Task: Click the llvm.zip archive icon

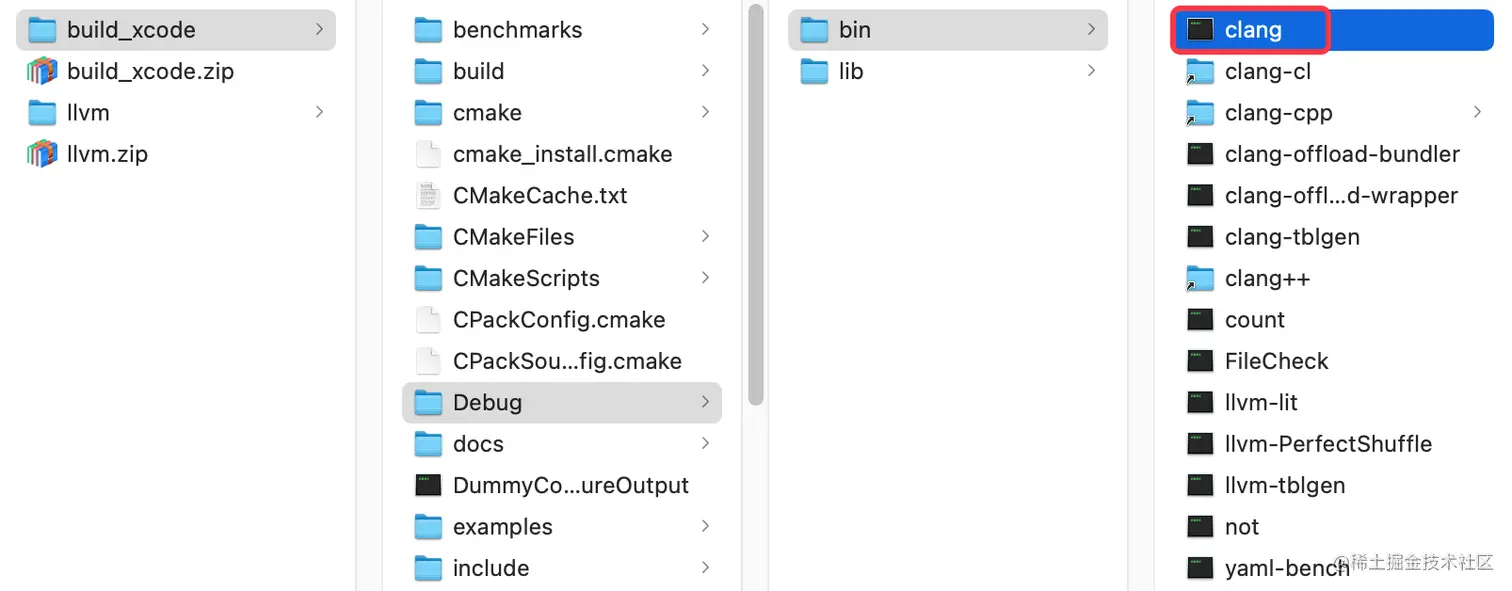Action: pos(42,154)
